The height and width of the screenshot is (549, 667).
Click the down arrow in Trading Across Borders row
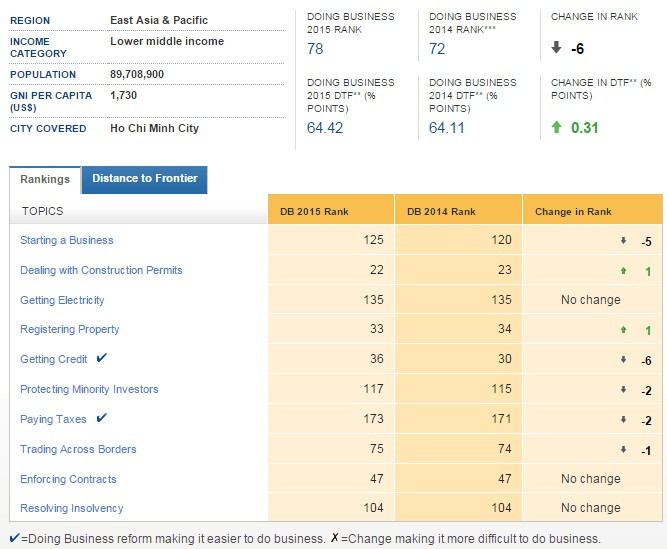(622, 450)
